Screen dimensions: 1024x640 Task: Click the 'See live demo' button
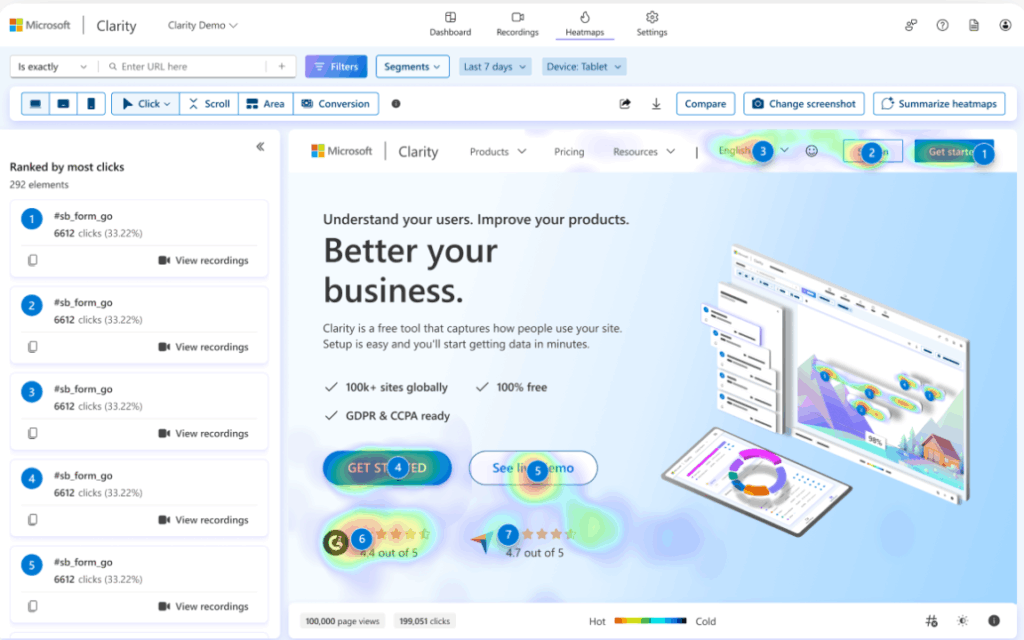tap(533, 468)
